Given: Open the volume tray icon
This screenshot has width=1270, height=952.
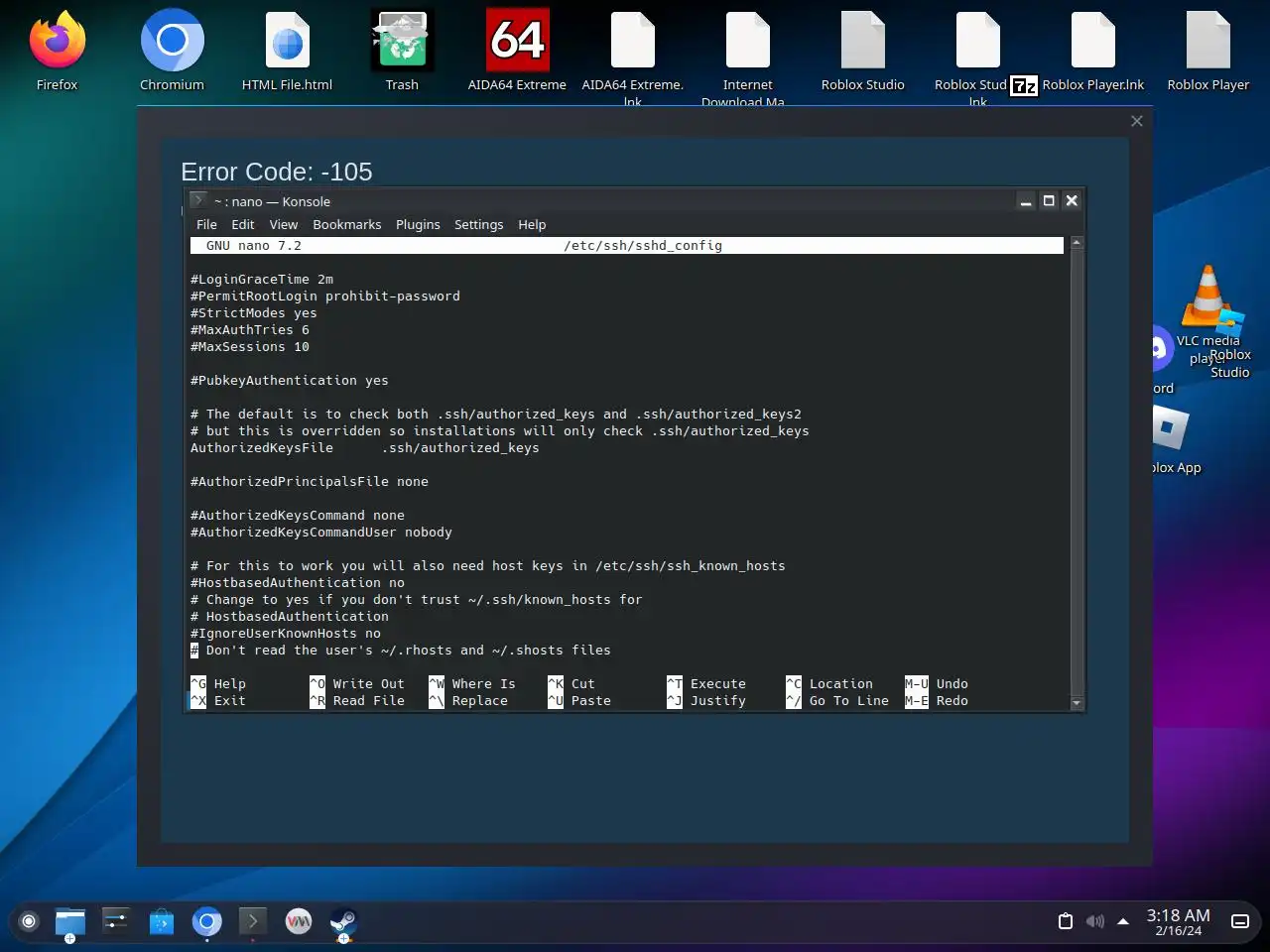Looking at the screenshot, I should (1094, 921).
